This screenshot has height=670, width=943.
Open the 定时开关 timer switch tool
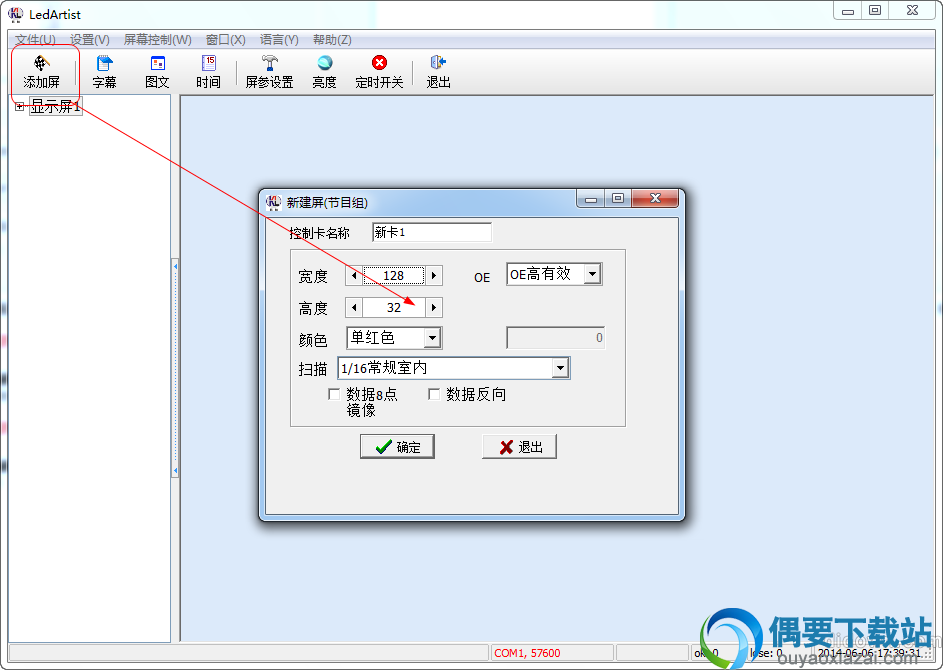coord(379,72)
